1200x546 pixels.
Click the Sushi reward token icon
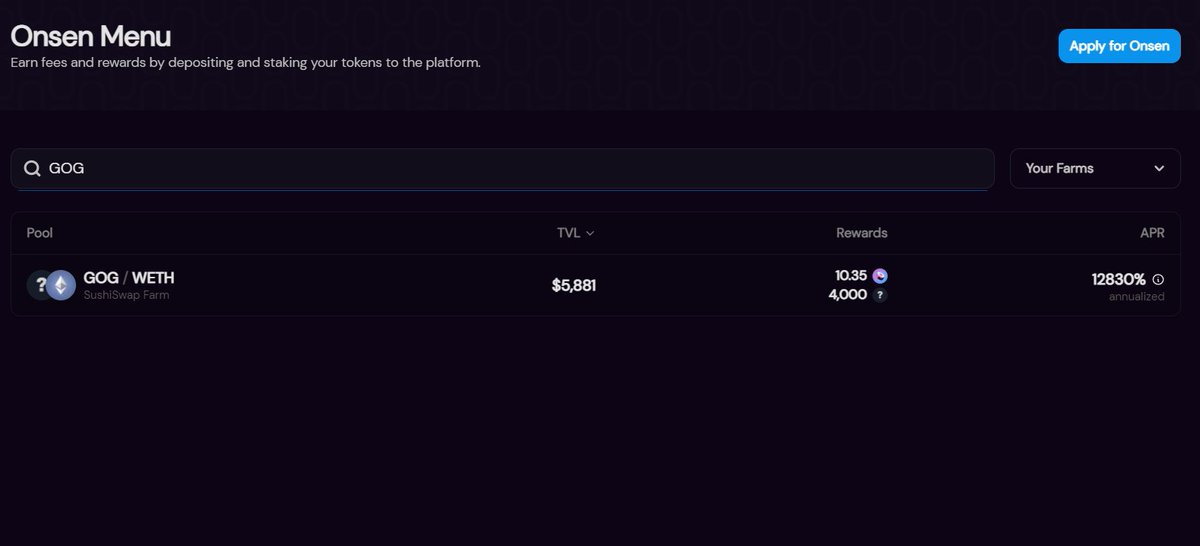880,276
